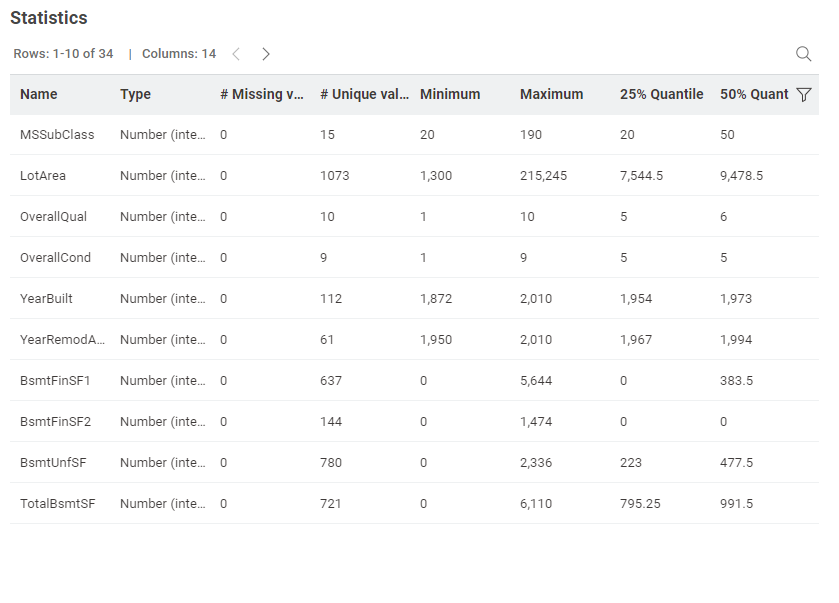Click BsmtFinSF2 unique values 144
Screen dimensions: 839x603
[x=331, y=422]
